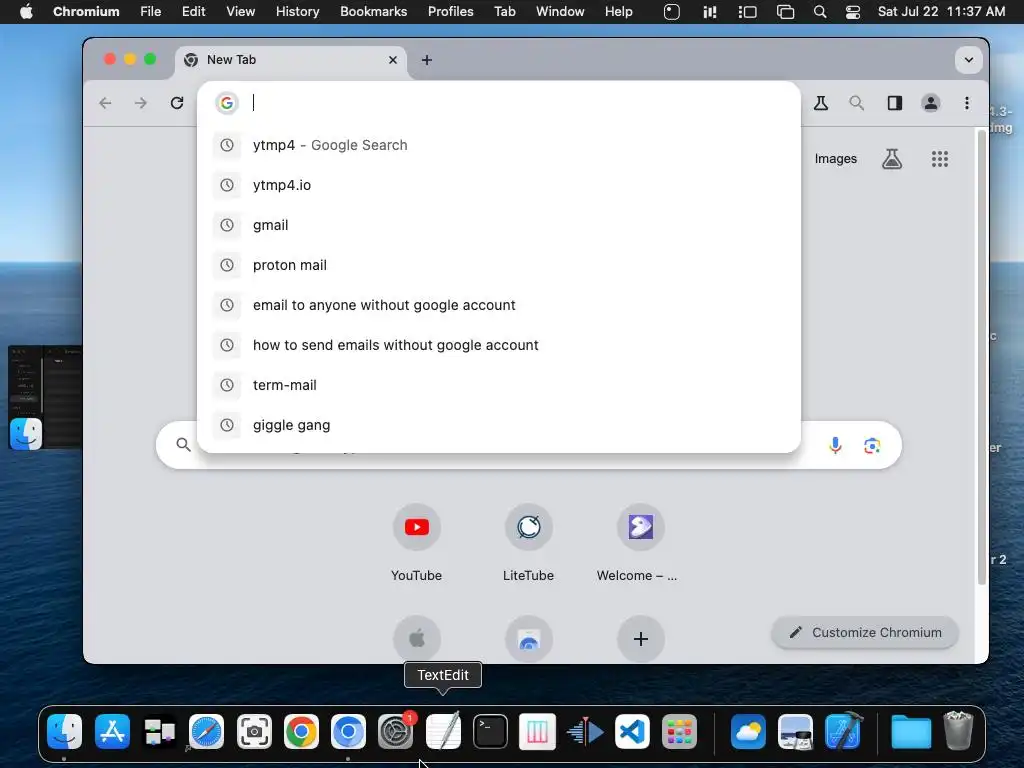Viewport: 1024px width, 768px height.
Task: Open Launchpad from the Dock
Action: point(679,731)
